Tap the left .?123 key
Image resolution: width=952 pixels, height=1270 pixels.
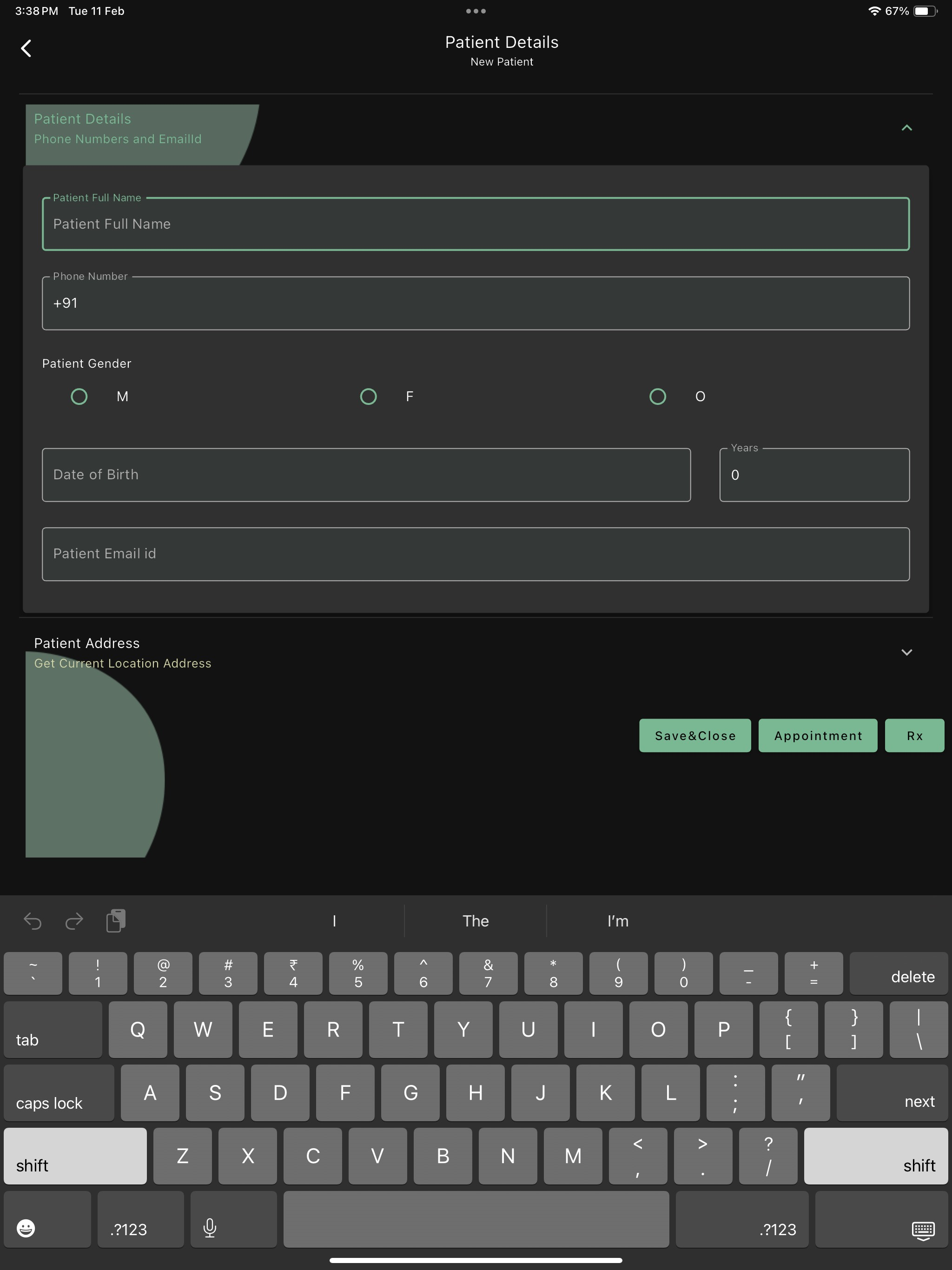point(141,1219)
